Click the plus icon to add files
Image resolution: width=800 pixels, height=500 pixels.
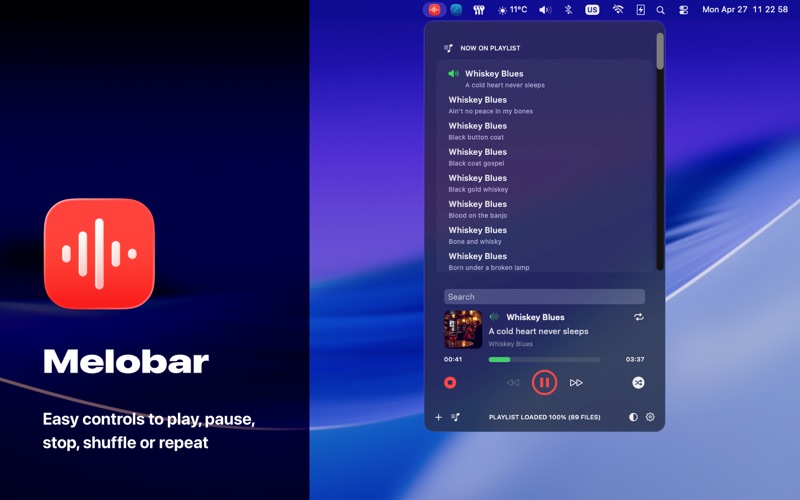[438, 417]
